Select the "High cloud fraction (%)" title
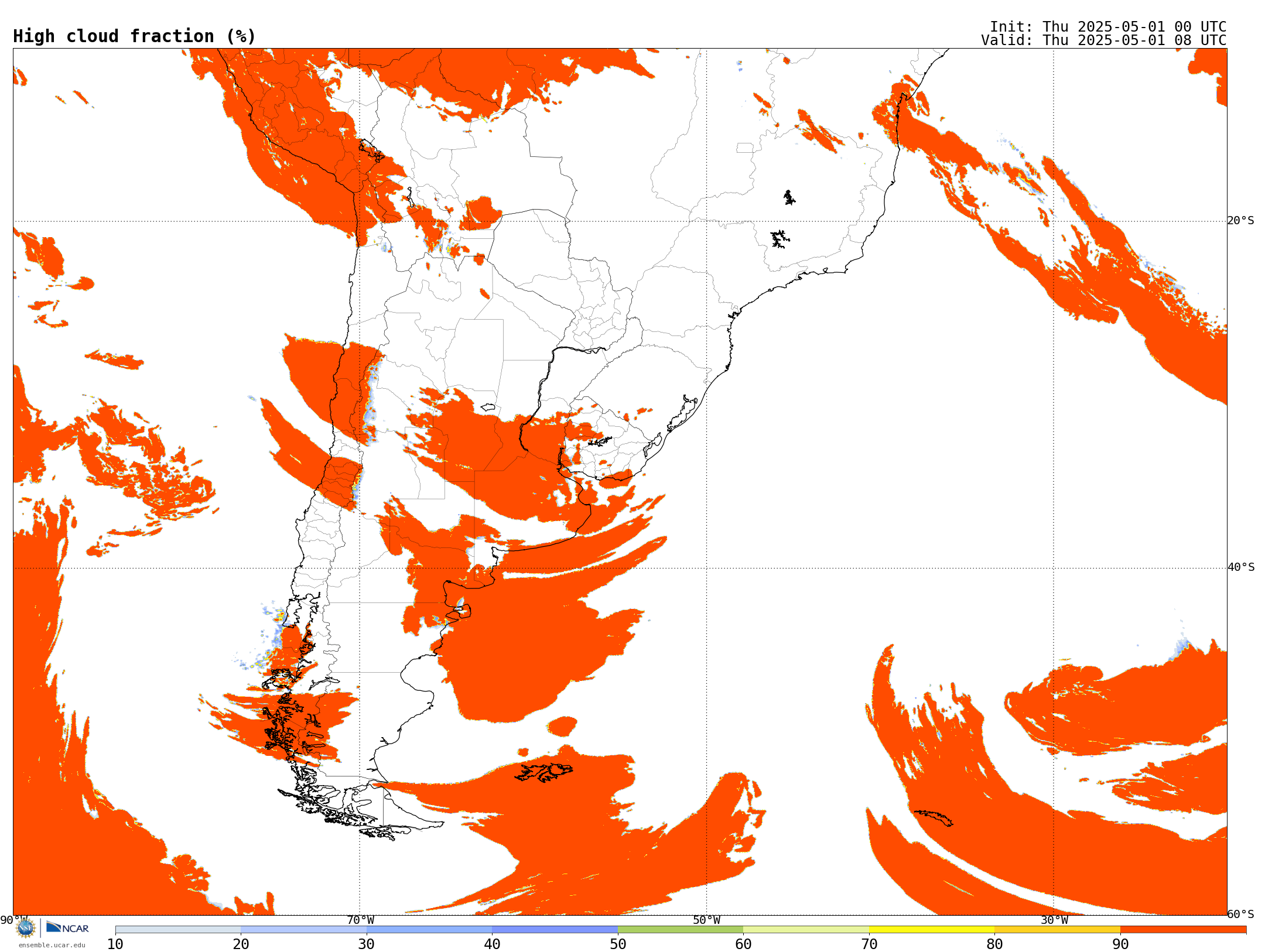The image size is (1265, 952). coord(135,36)
